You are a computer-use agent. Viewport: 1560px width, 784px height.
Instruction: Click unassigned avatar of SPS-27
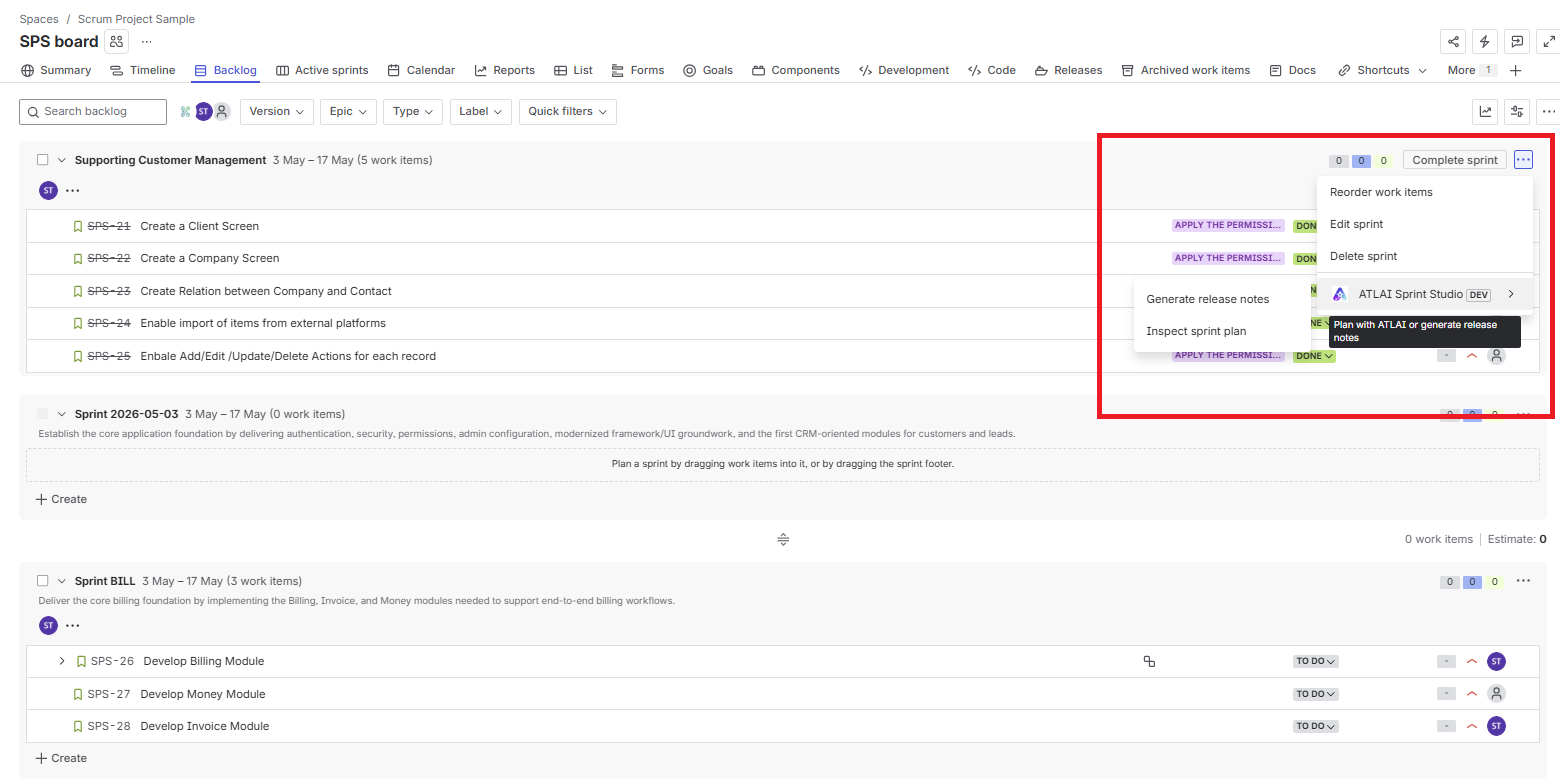coord(1496,693)
